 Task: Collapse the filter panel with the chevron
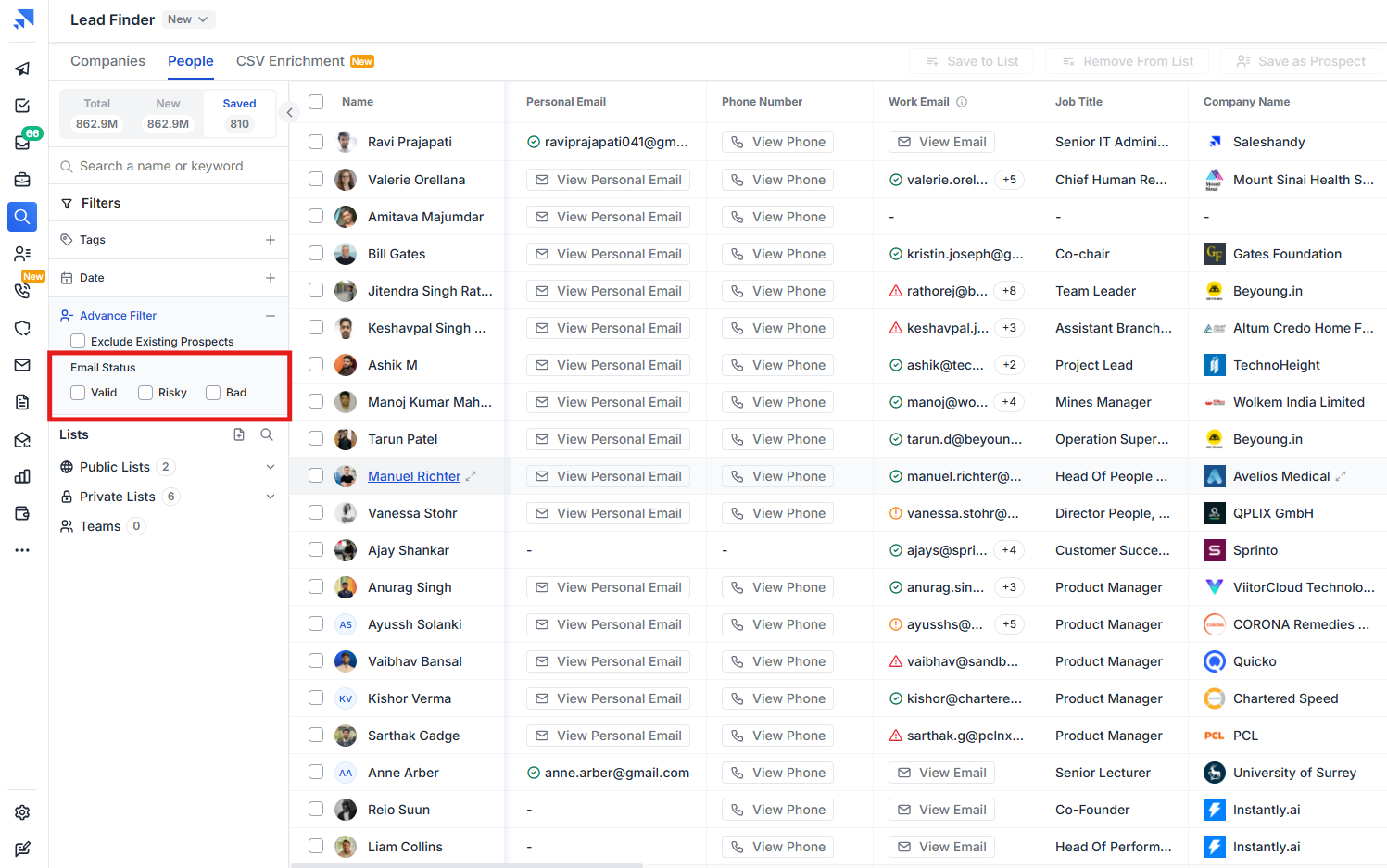289,112
